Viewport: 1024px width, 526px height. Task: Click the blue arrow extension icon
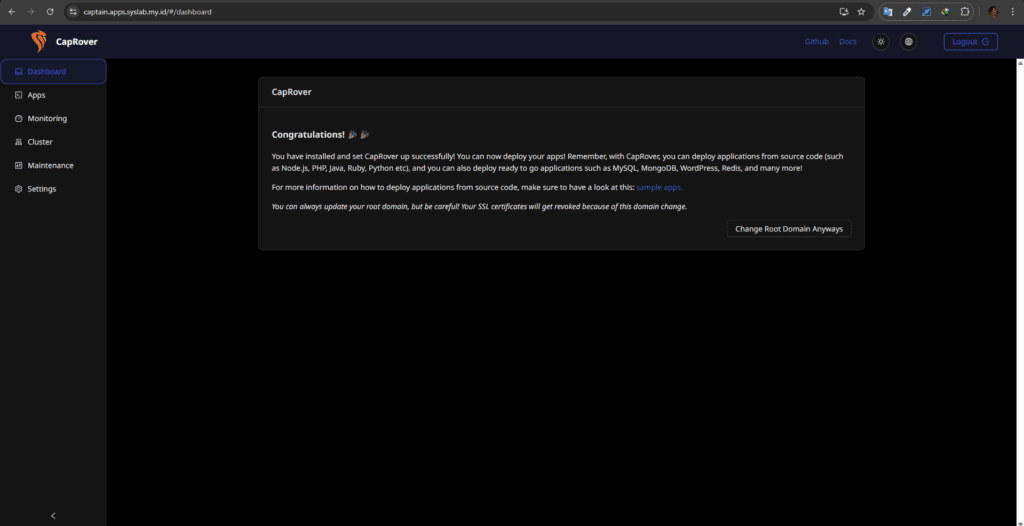coord(926,12)
